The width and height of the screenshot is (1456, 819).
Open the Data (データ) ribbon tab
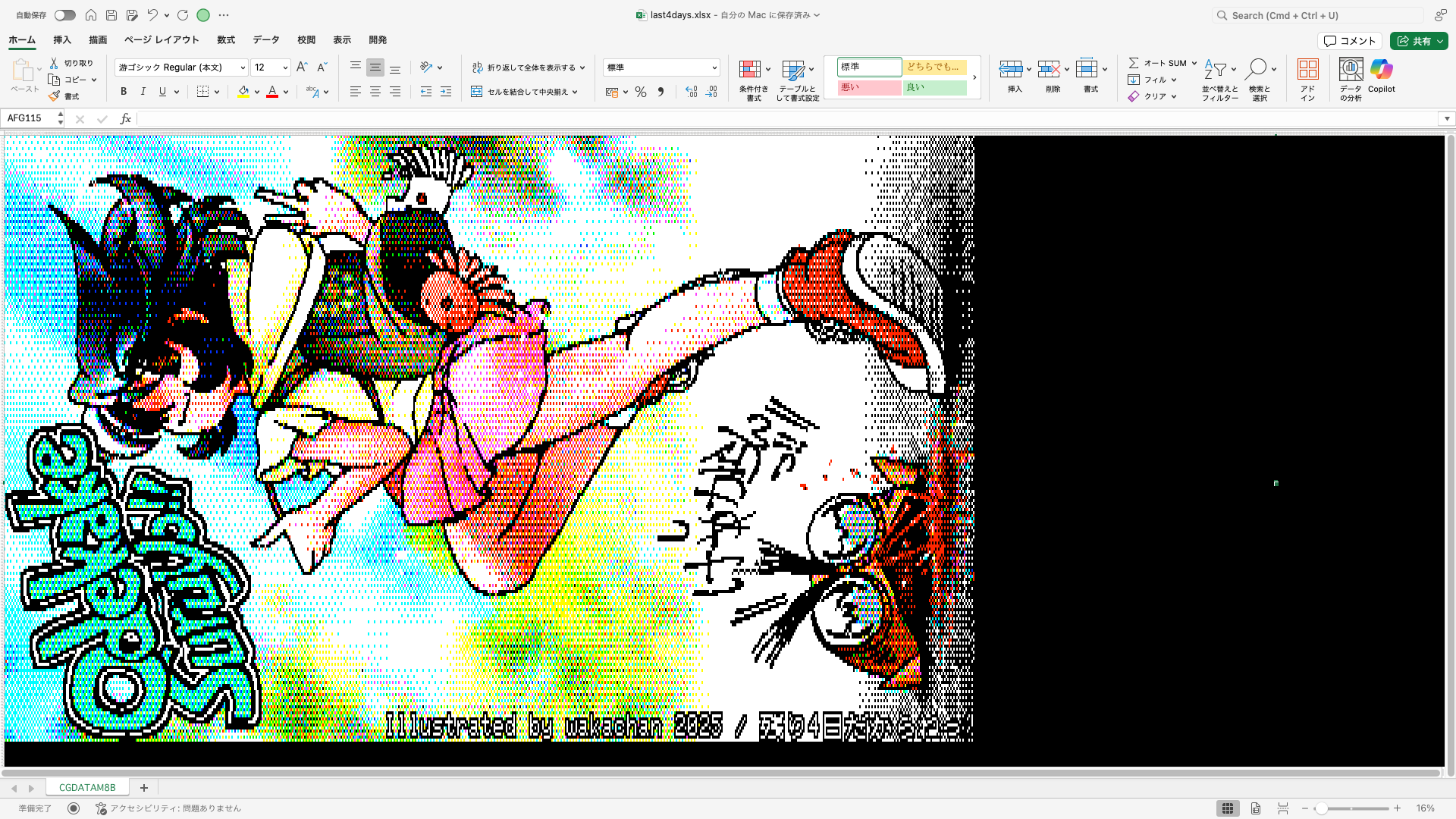point(266,40)
